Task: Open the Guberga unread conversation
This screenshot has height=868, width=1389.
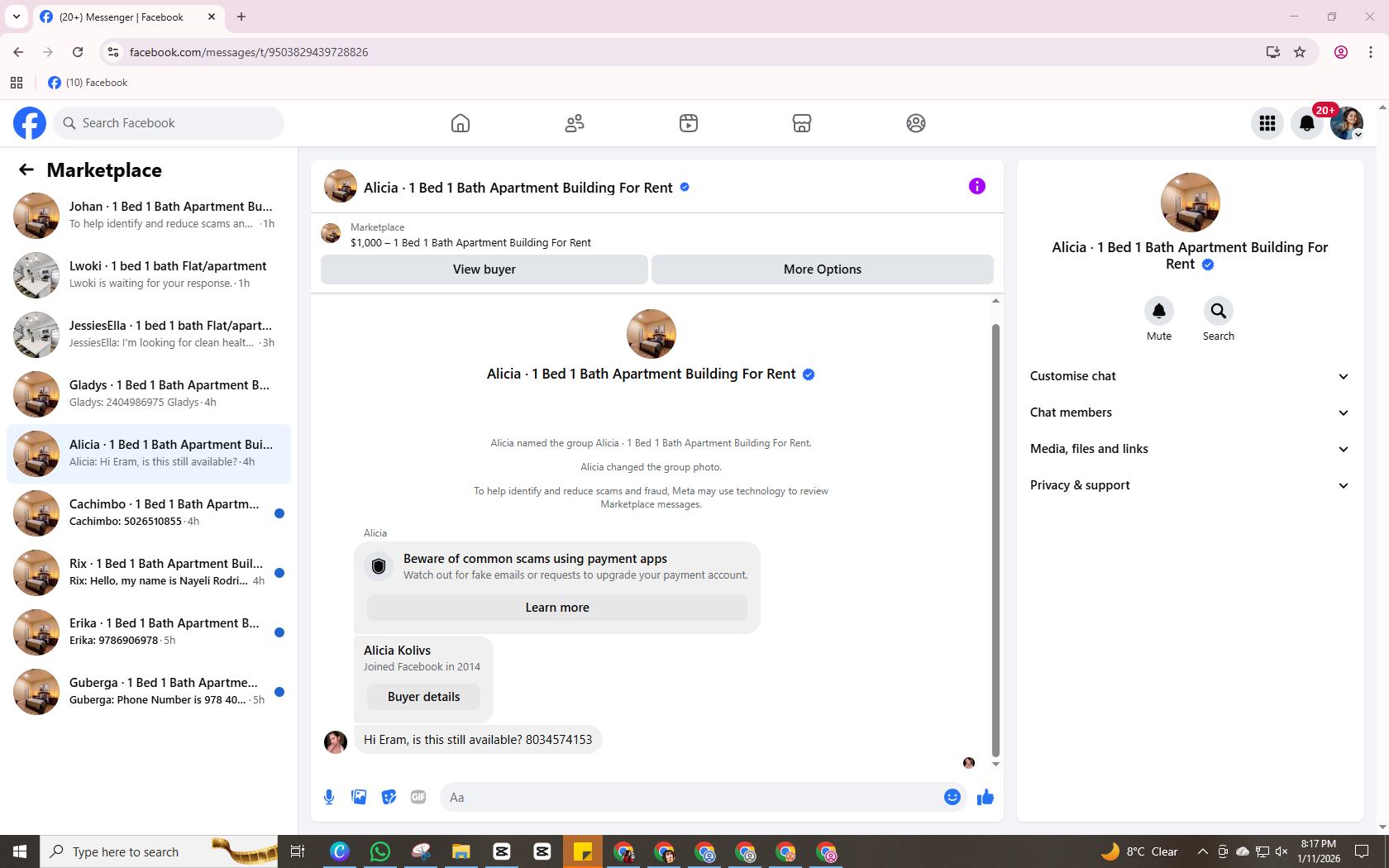Action: tap(149, 692)
